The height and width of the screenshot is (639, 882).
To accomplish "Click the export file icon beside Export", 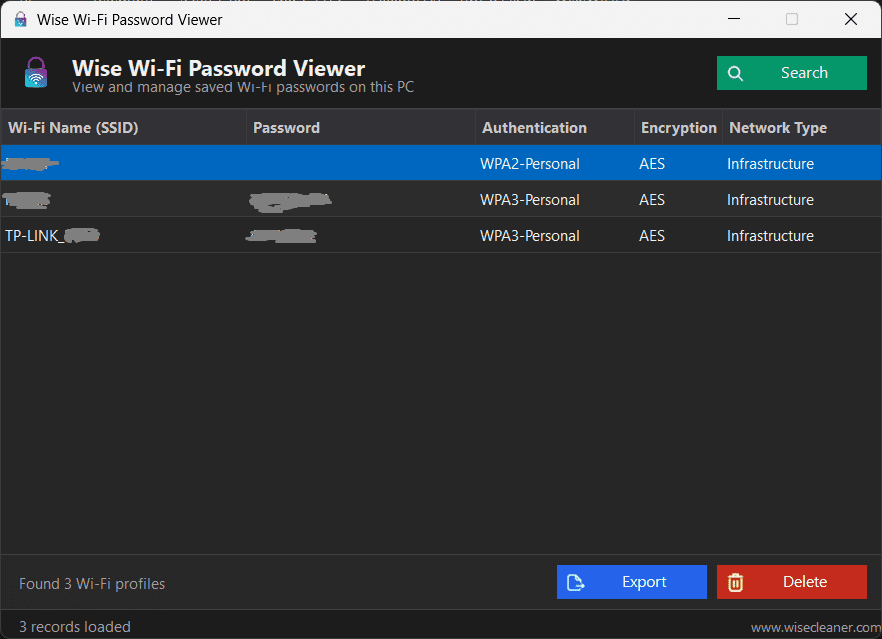I will click(x=576, y=582).
